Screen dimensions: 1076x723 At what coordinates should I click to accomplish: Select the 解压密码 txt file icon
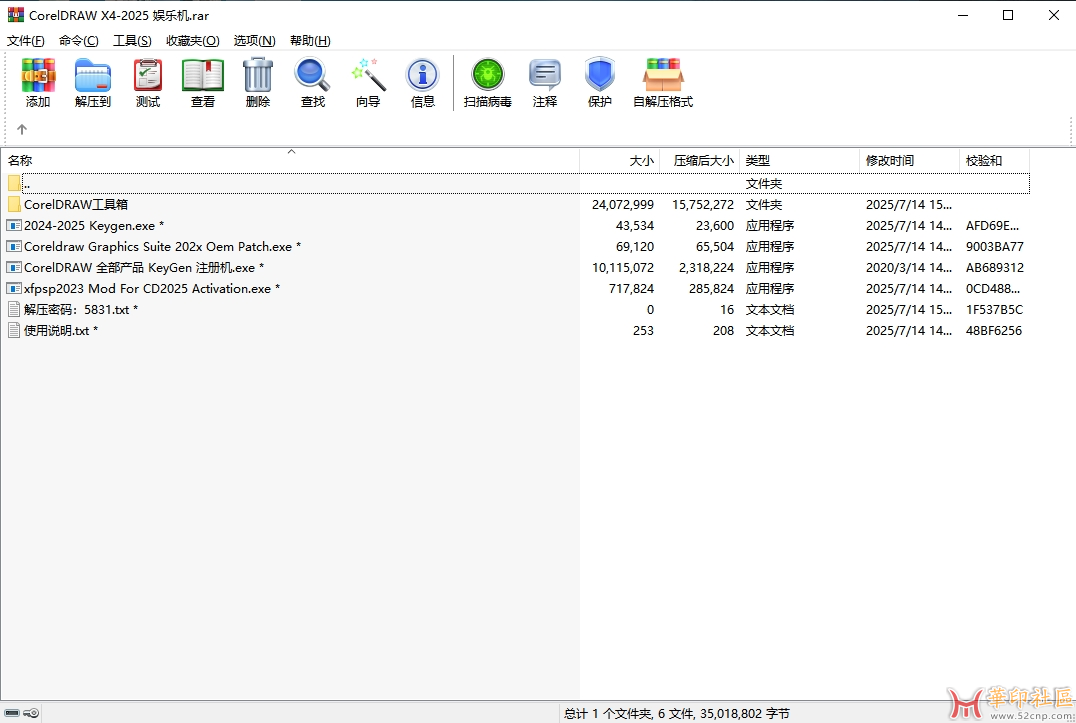point(14,309)
